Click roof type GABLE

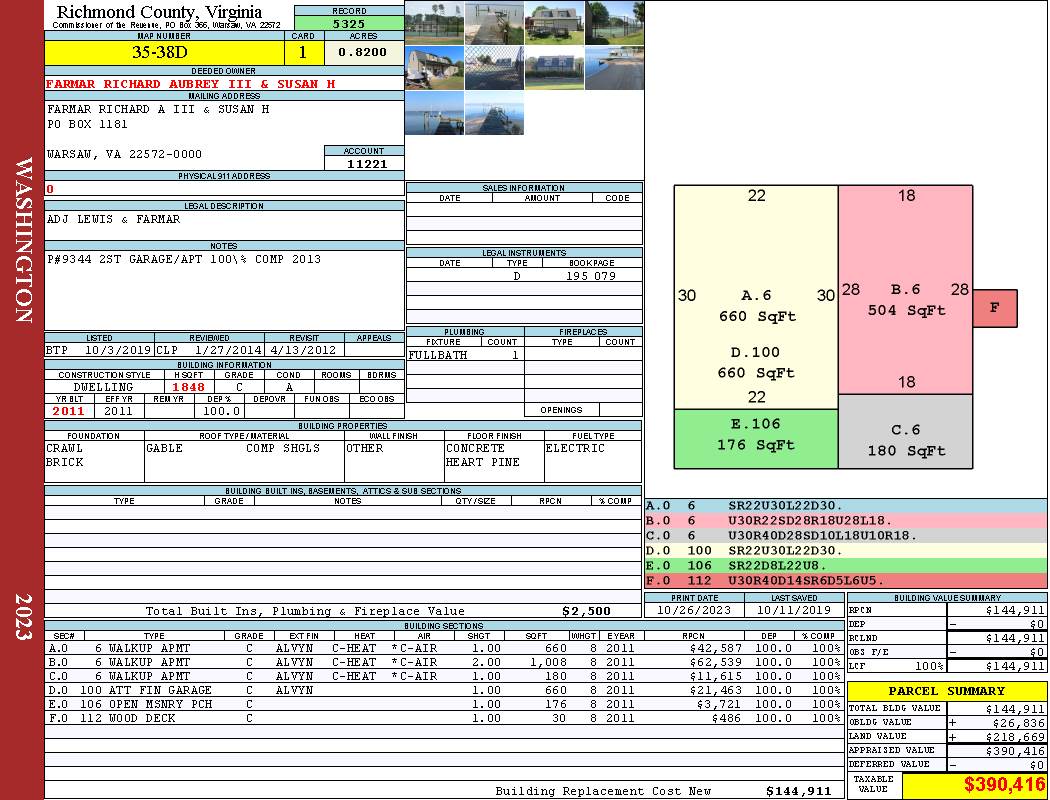tap(164, 448)
